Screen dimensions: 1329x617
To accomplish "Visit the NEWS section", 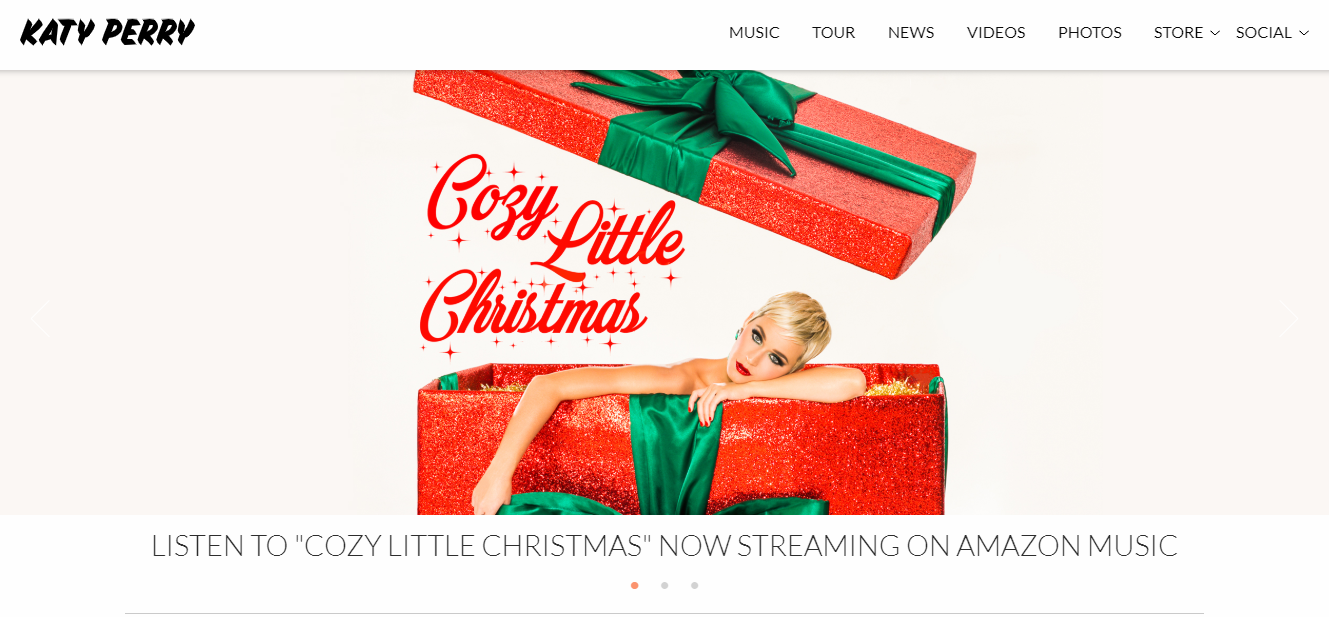I will tap(911, 33).
